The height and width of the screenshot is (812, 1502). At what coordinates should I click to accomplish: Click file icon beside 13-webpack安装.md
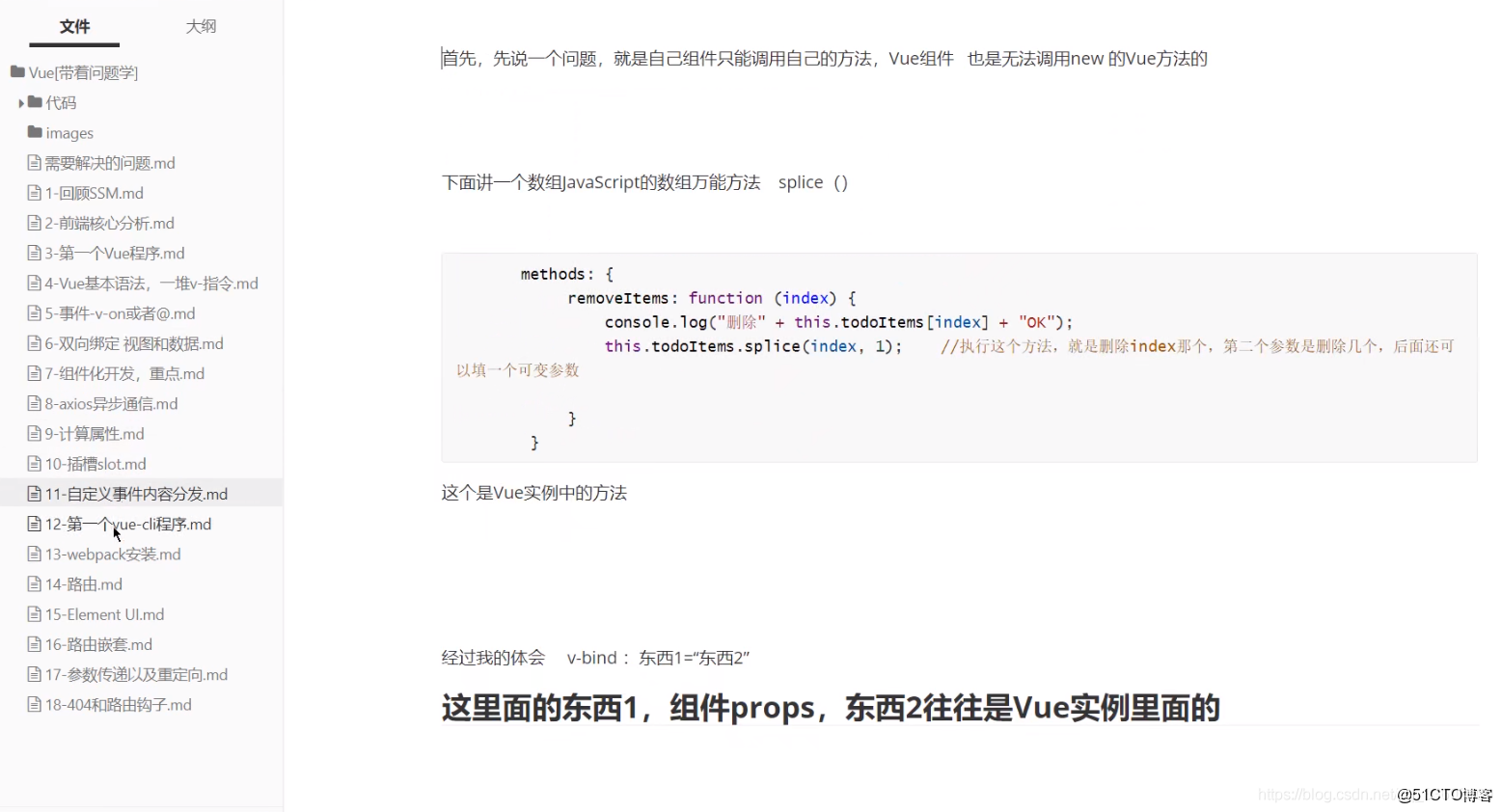[x=35, y=555]
